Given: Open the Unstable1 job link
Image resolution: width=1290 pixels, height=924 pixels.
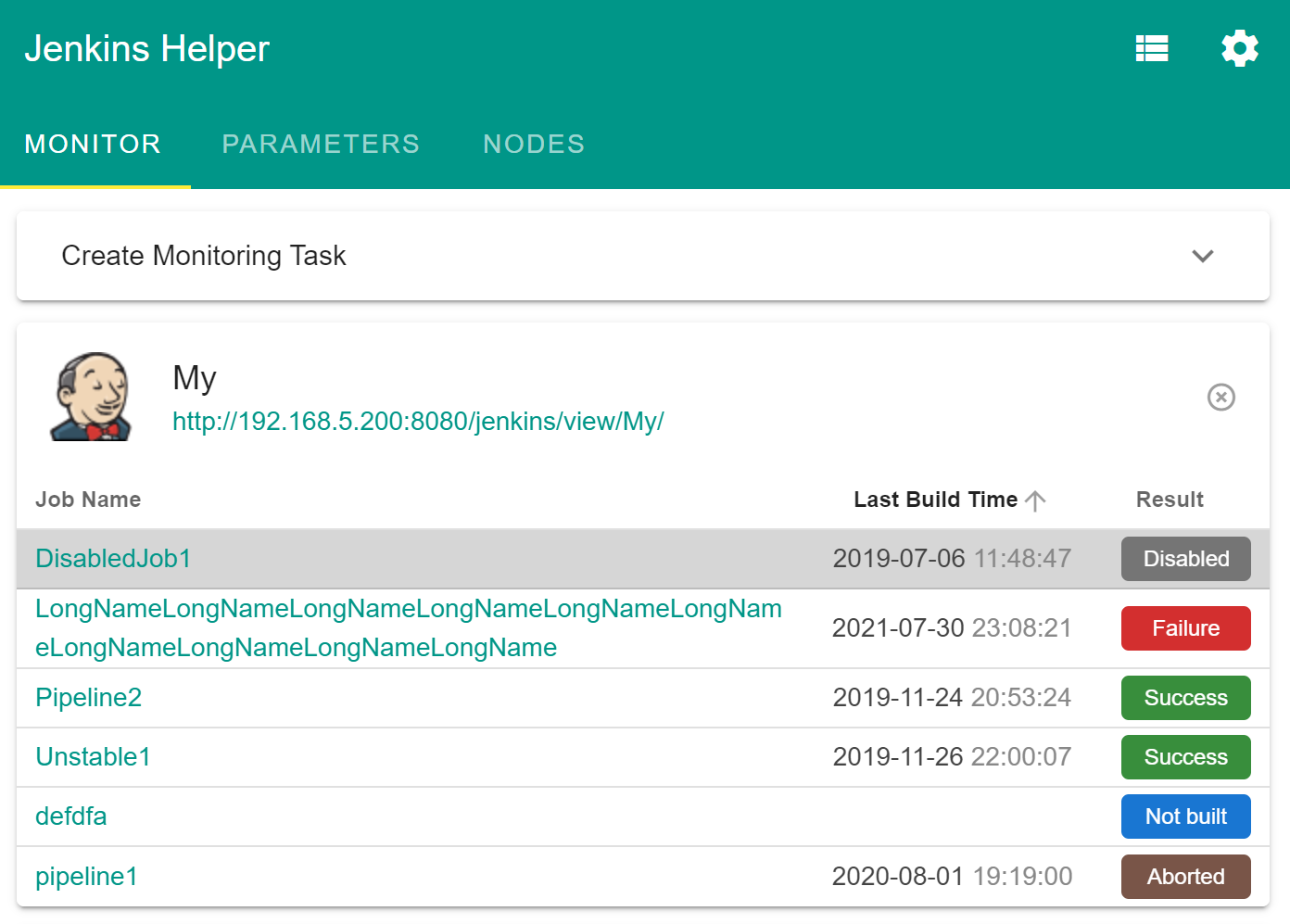Looking at the screenshot, I should 93,757.
